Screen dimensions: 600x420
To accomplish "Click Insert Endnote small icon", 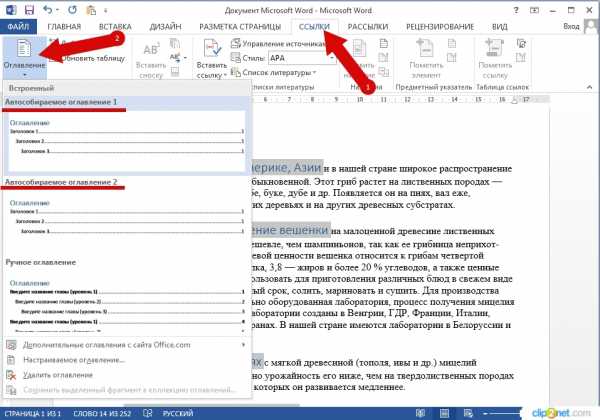I will (174, 44).
